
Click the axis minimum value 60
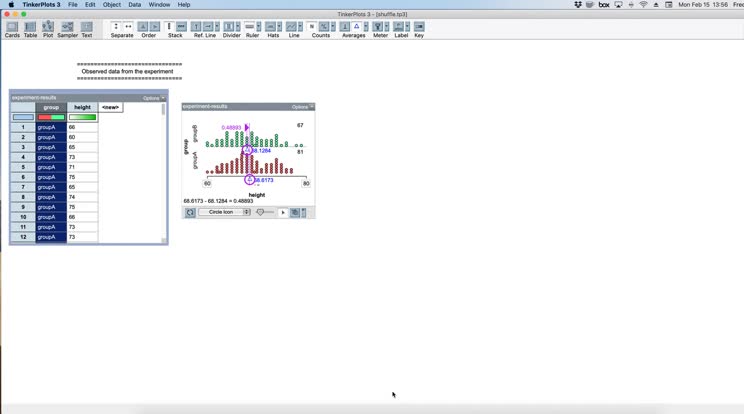(207, 184)
